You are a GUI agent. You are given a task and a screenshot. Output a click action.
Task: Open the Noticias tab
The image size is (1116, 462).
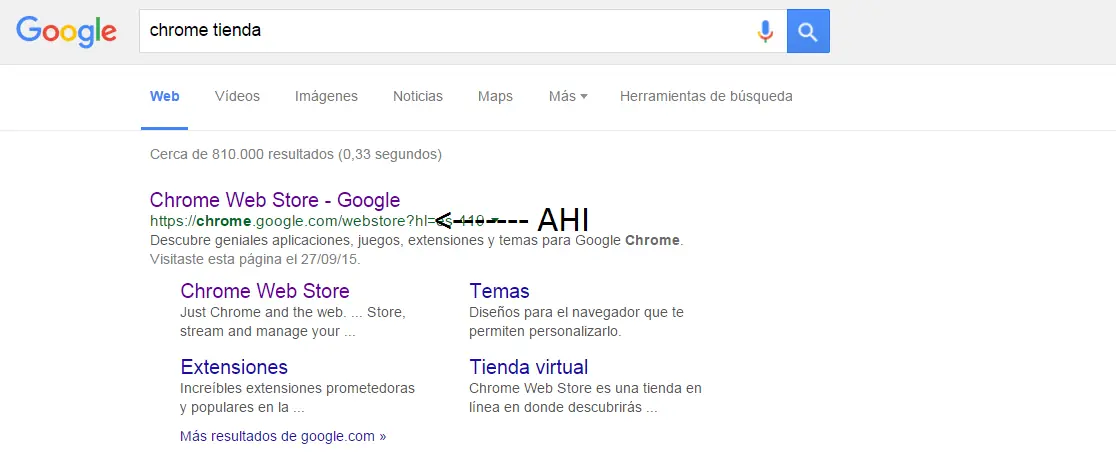pos(418,96)
